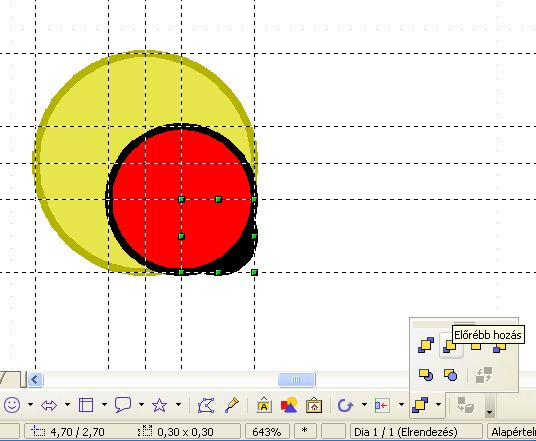The height and width of the screenshot is (441, 536).
Task: Toggle the Glue Points tool
Action: point(232,405)
